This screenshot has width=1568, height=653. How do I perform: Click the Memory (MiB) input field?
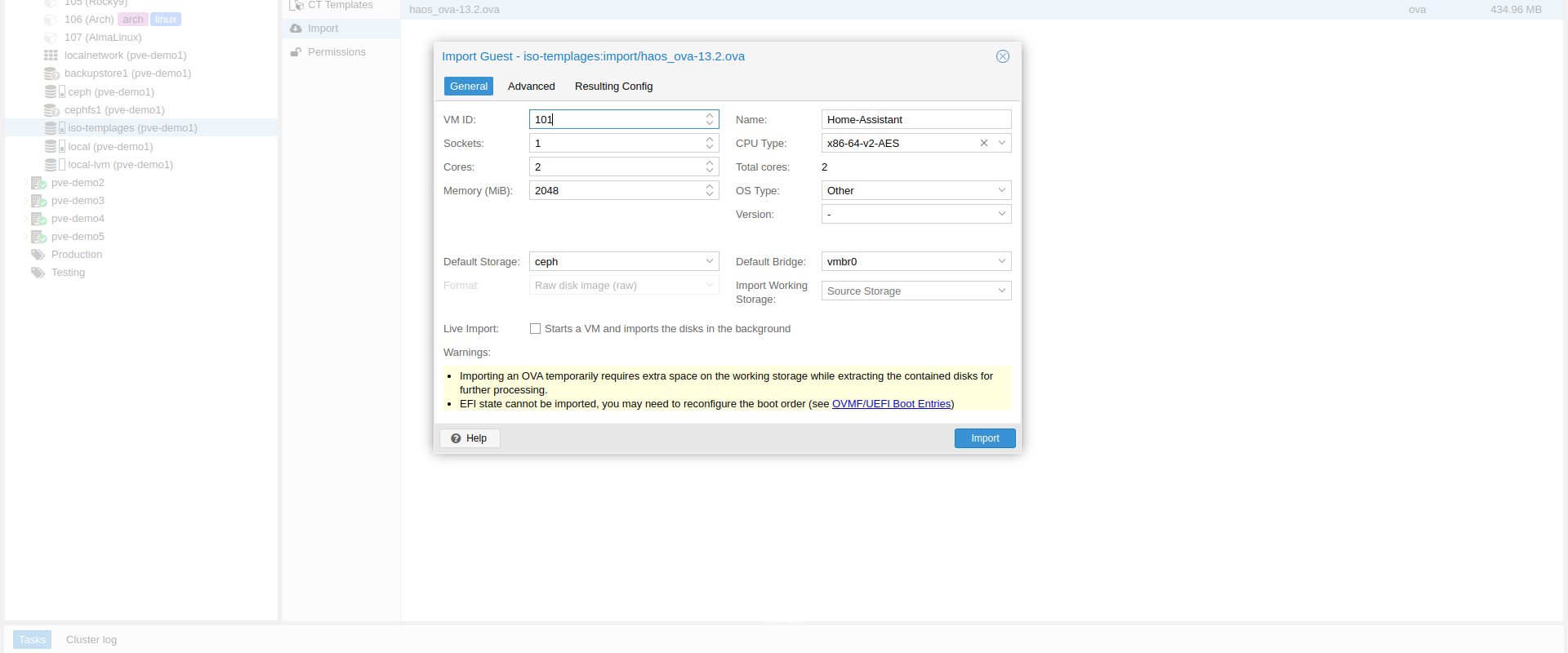616,190
